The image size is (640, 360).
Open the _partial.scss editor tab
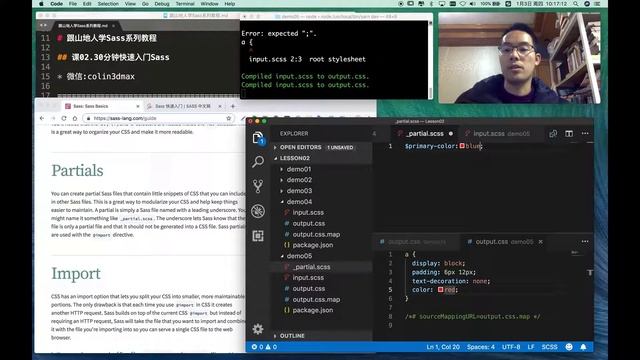(x=425, y=133)
